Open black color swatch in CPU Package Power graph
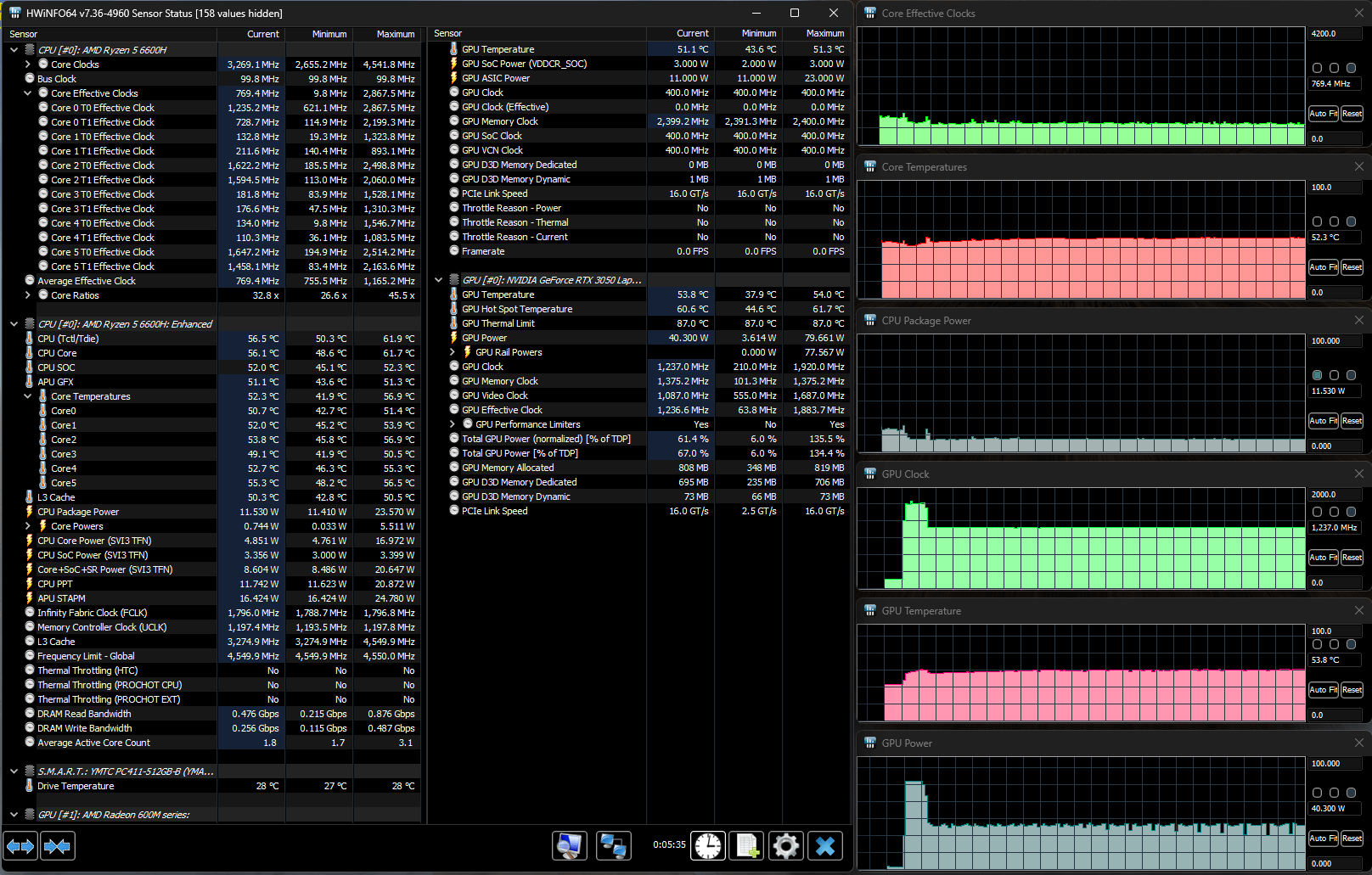Viewport: 1372px width, 875px height. click(1334, 375)
